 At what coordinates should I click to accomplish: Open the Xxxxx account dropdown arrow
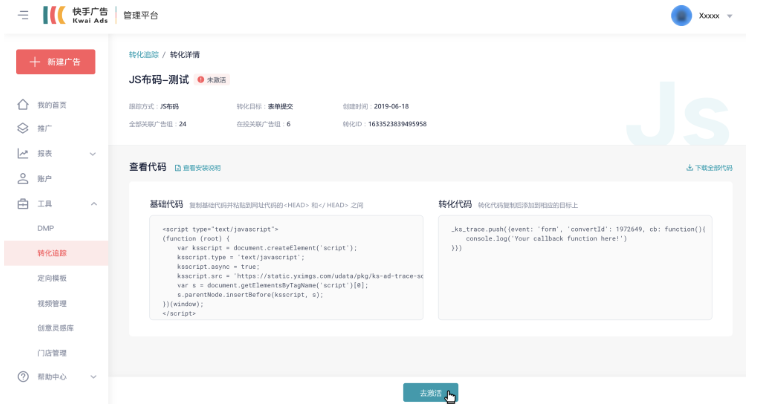click(x=730, y=17)
